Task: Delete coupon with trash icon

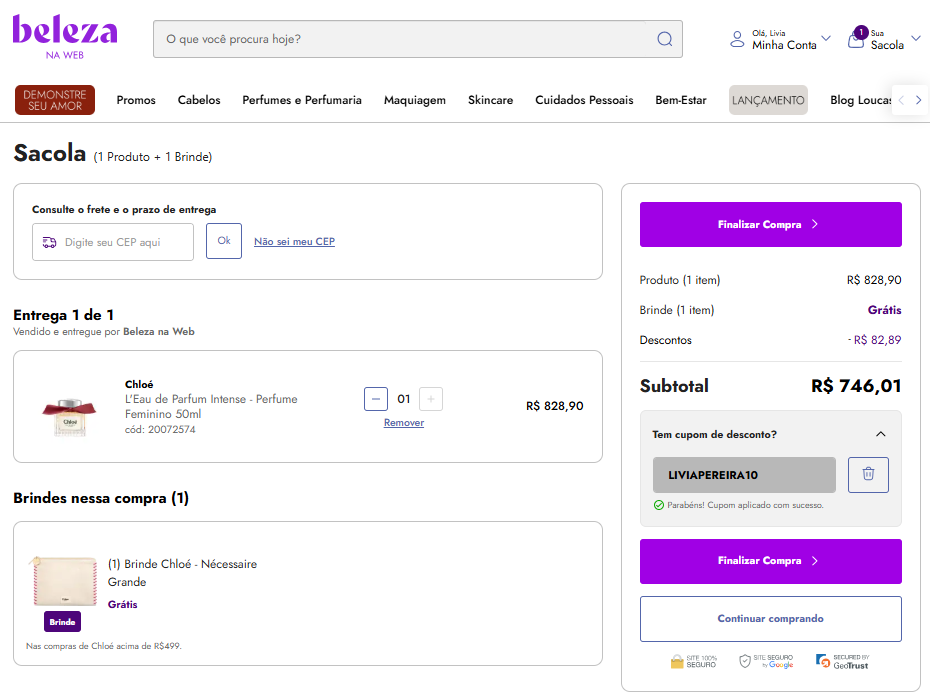Action: click(x=868, y=475)
